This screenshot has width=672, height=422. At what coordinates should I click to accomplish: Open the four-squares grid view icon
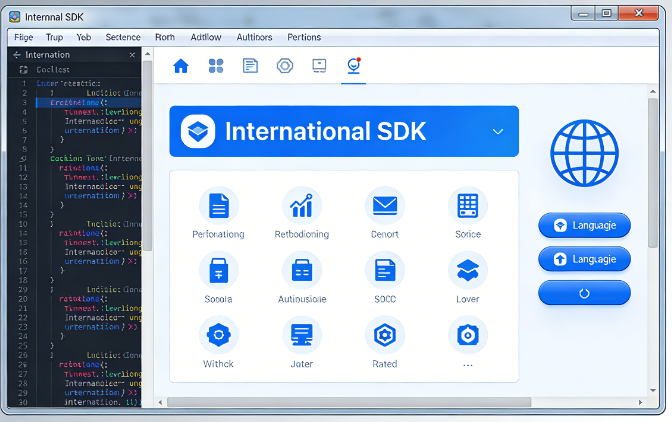(x=216, y=66)
